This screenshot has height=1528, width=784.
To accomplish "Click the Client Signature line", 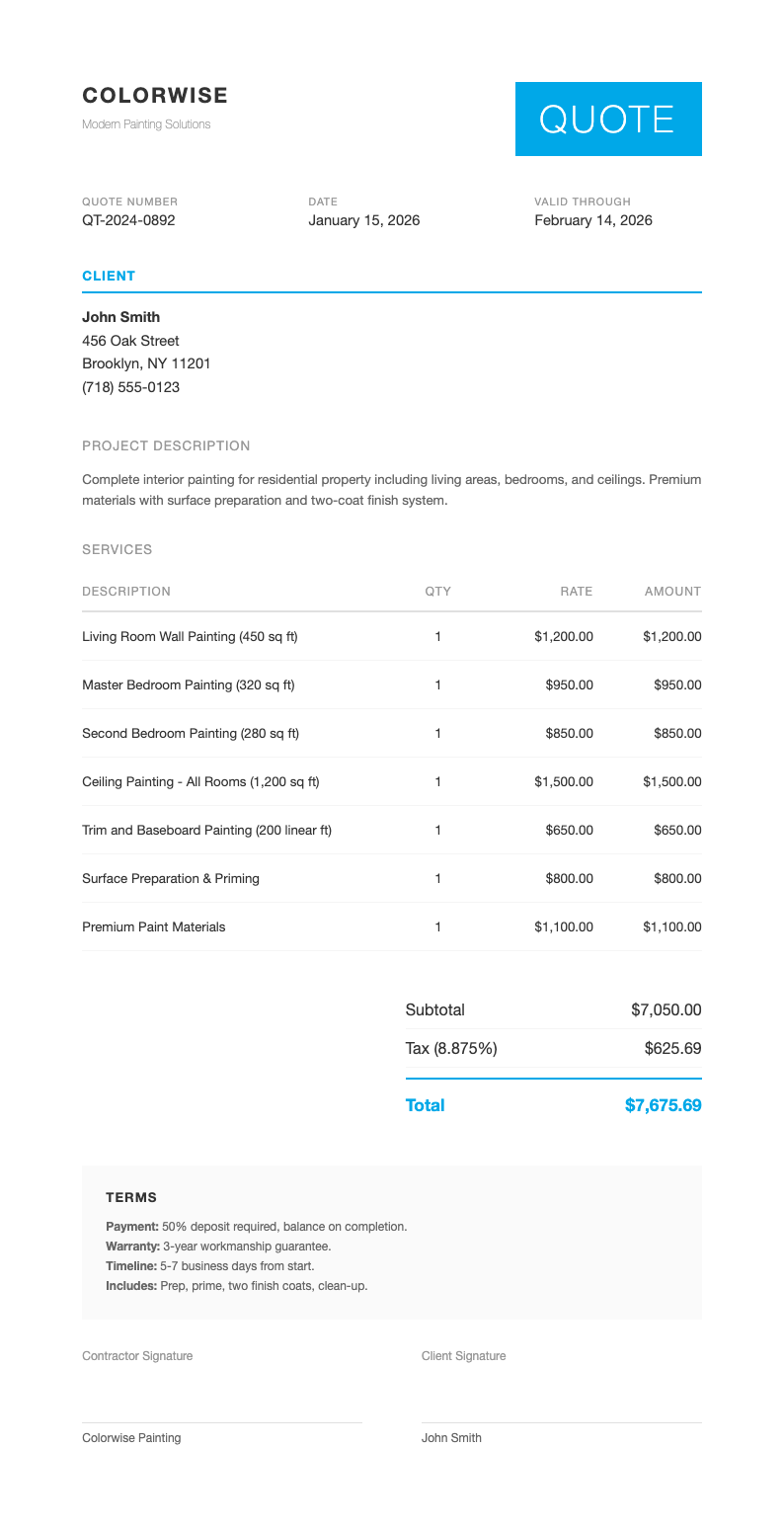I will [x=561, y=1420].
